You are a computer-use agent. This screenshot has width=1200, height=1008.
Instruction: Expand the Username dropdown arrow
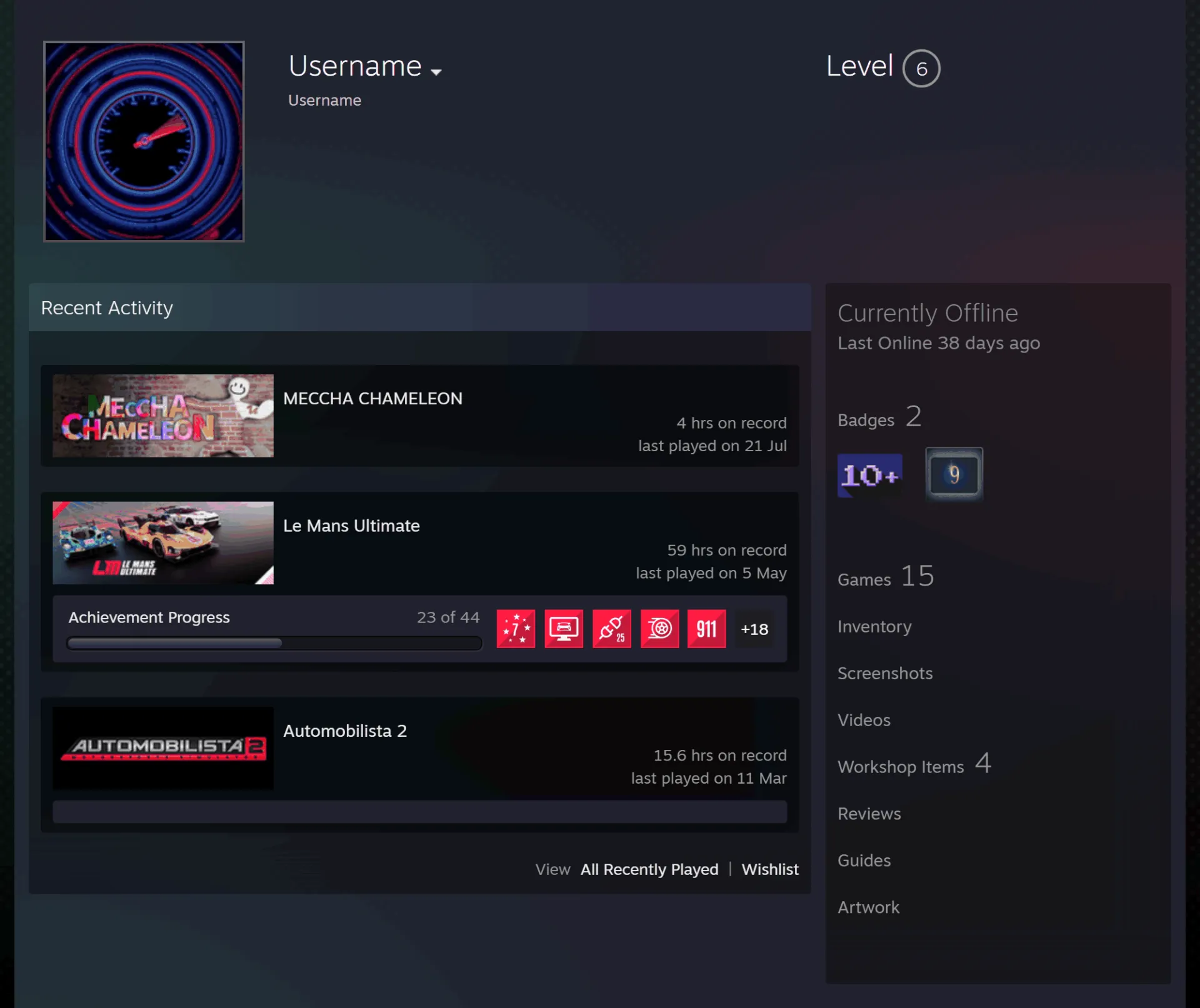click(x=436, y=72)
